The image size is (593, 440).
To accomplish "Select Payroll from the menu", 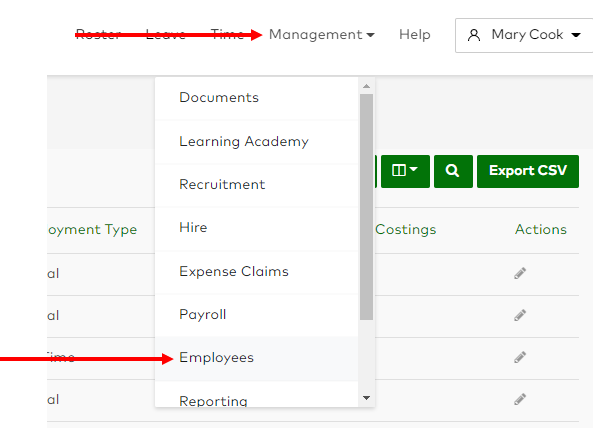I will click(256, 315).
